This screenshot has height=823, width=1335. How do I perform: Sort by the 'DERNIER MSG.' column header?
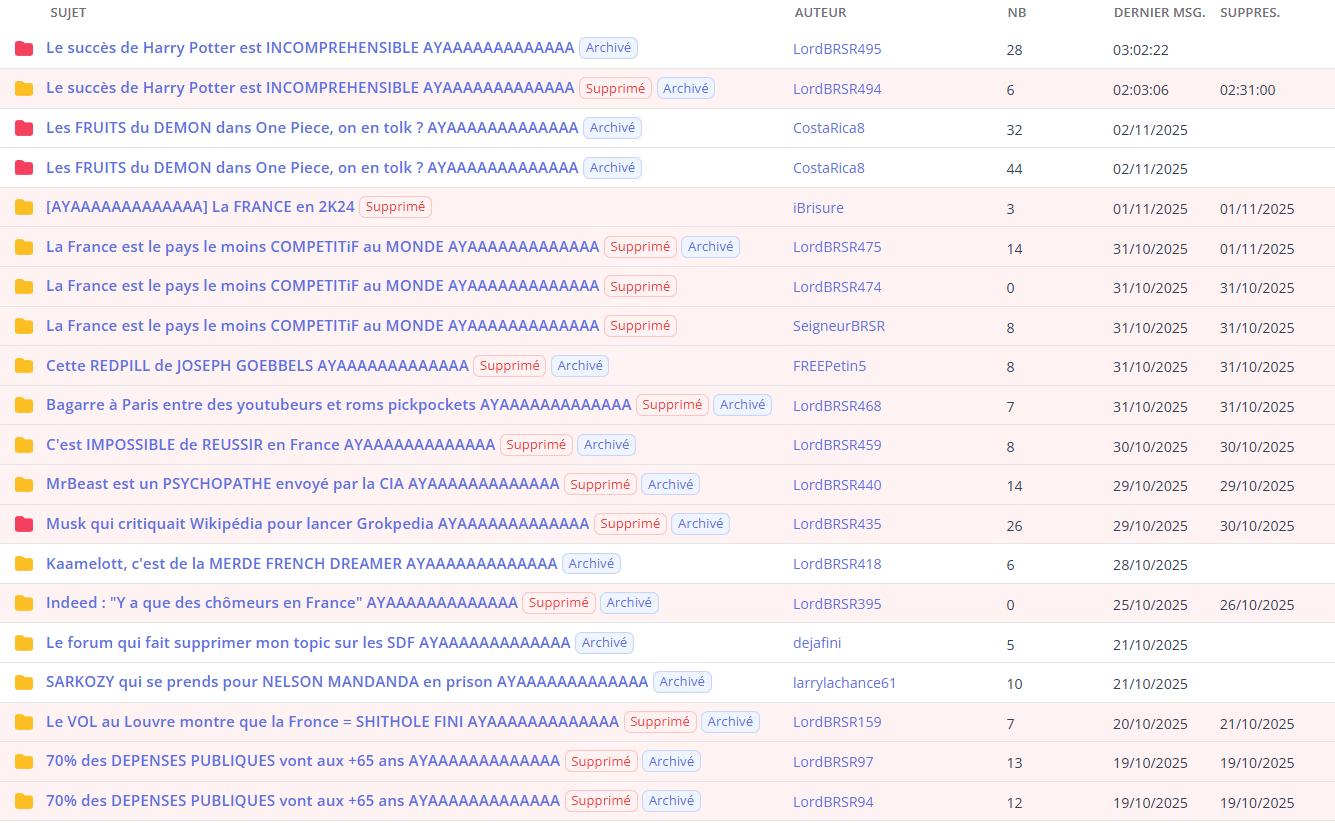click(x=1159, y=13)
